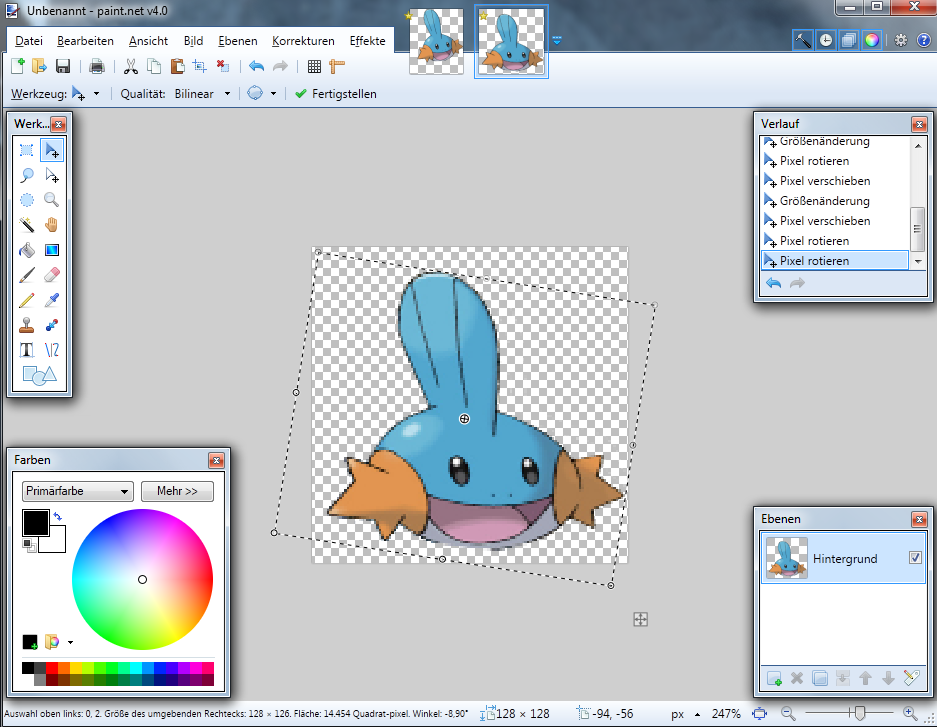Select the first Mudkip image thumbnail
The image size is (937, 727).
pos(436,41)
